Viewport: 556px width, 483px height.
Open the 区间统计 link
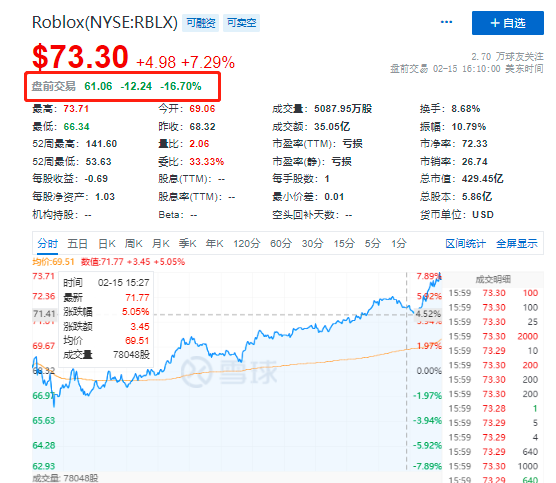[x=465, y=244]
